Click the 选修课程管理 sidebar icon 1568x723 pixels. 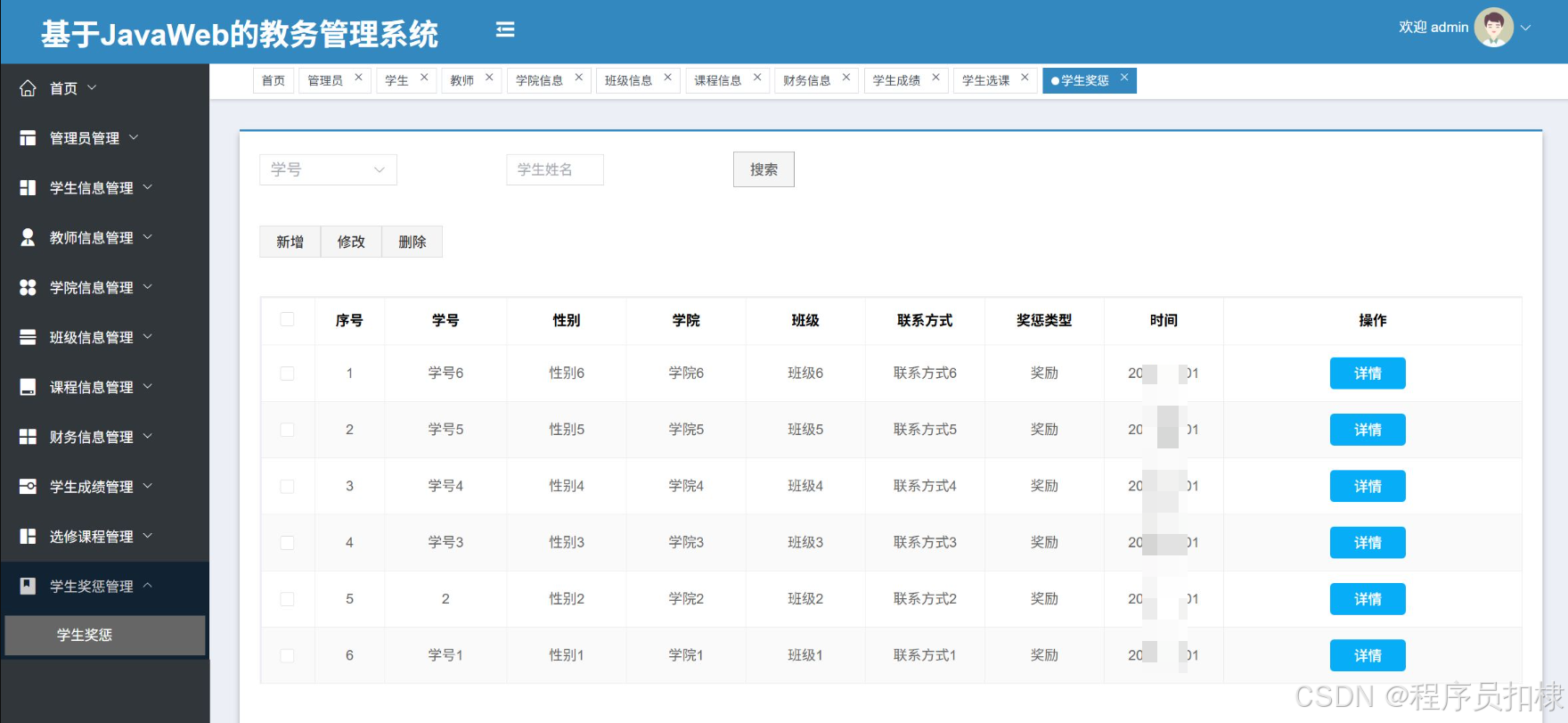coord(28,536)
